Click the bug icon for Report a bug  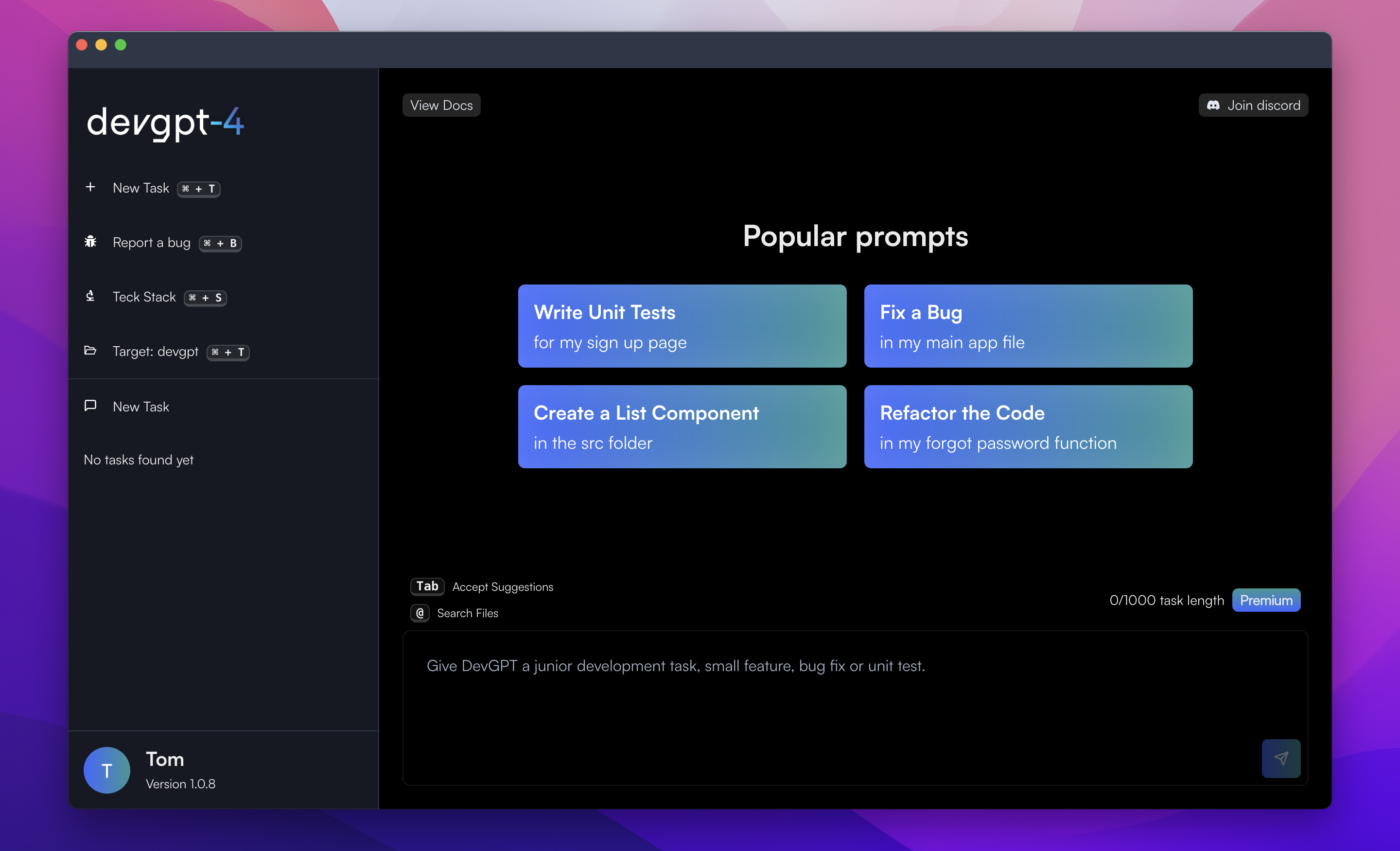tap(90, 242)
